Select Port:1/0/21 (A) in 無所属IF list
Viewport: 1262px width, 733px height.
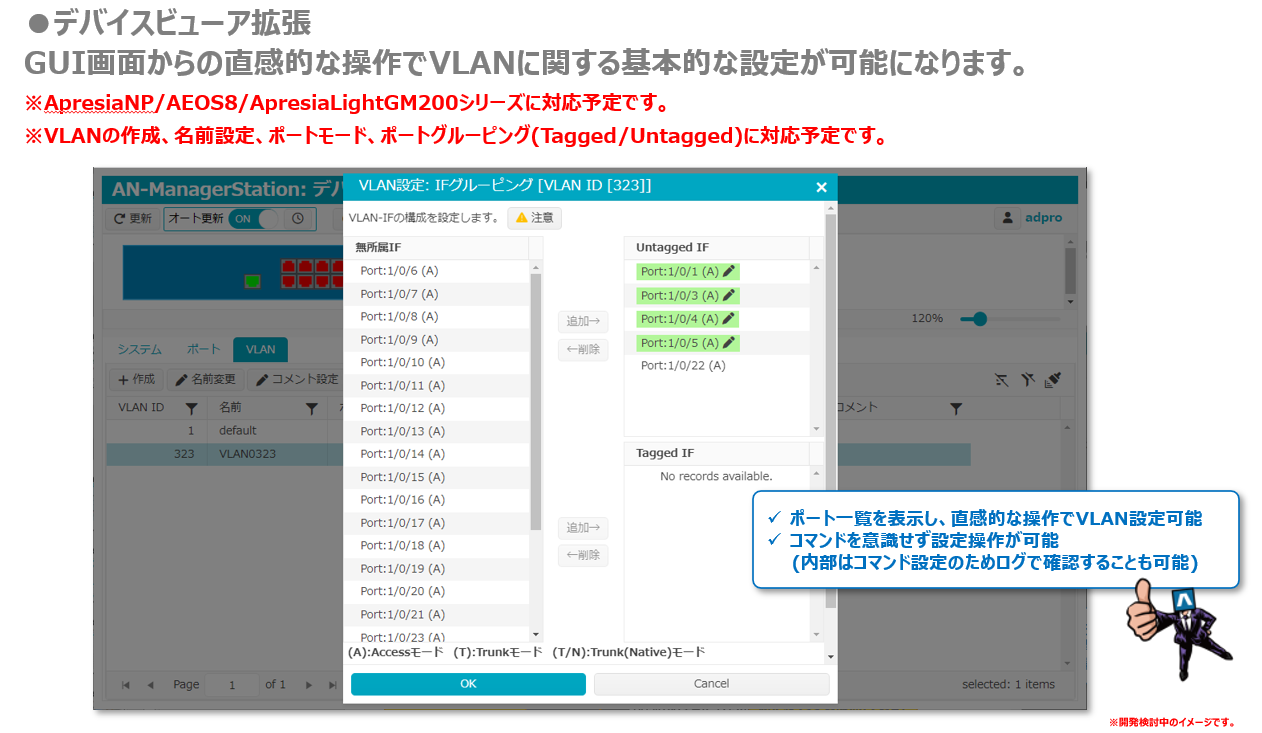436,615
